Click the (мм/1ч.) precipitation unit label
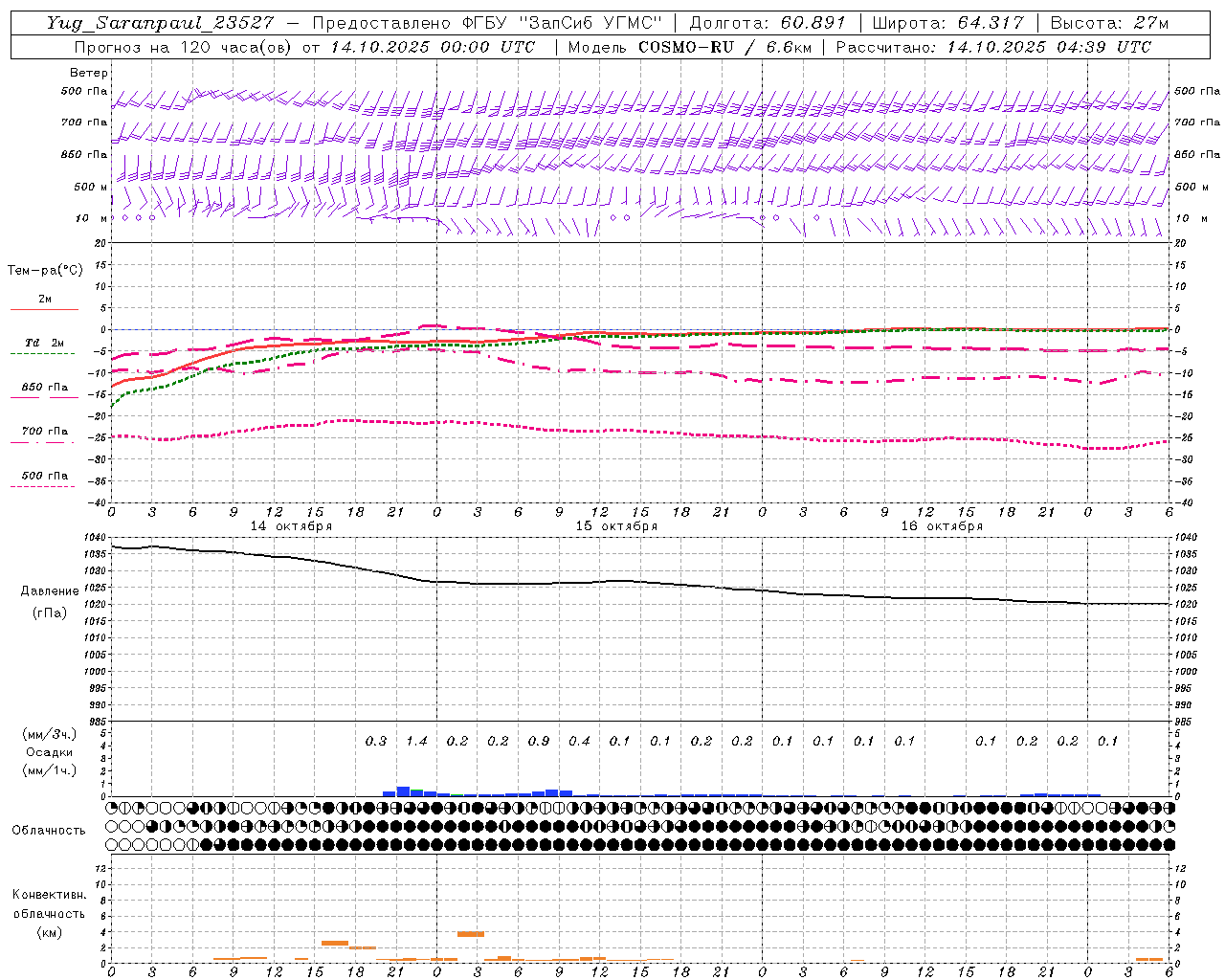1225x980 pixels. click(50, 770)
